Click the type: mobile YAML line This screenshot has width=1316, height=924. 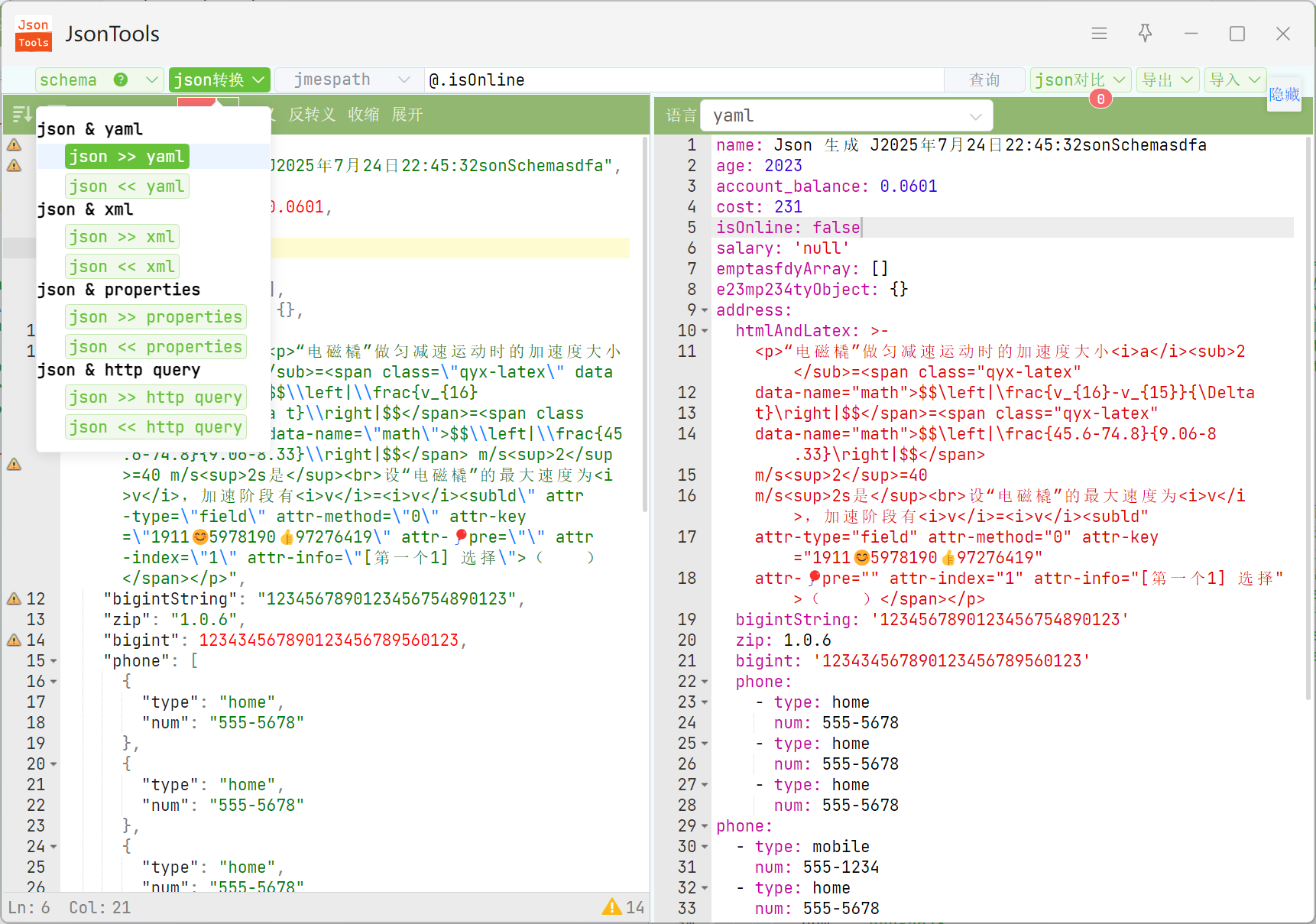pyautogui.click(x=812, y=847)
